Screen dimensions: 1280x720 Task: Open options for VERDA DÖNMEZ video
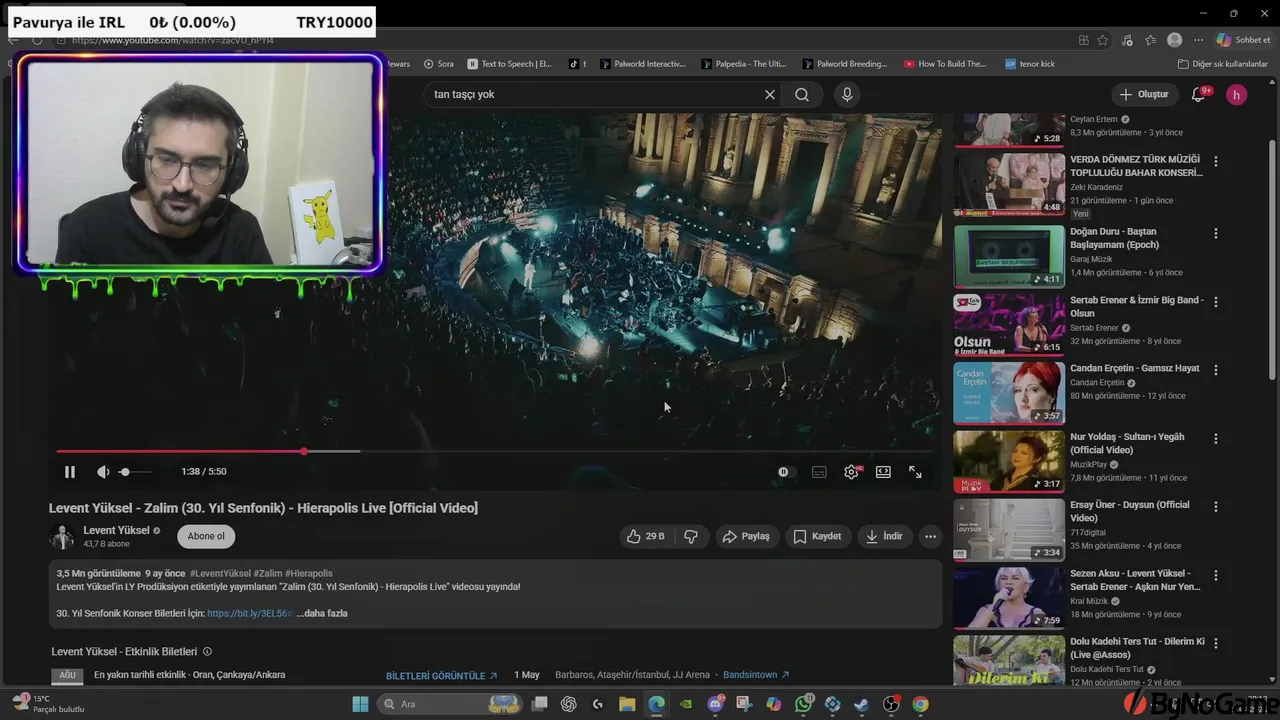point(1216,161)
